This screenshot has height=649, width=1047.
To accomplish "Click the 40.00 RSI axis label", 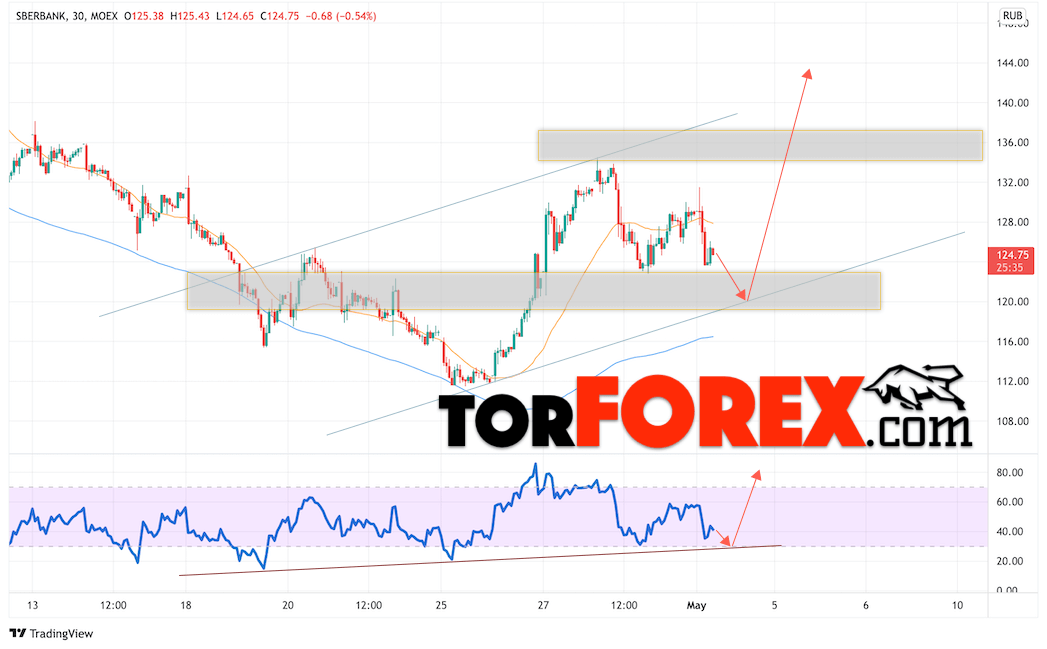I will (1010, 532).
